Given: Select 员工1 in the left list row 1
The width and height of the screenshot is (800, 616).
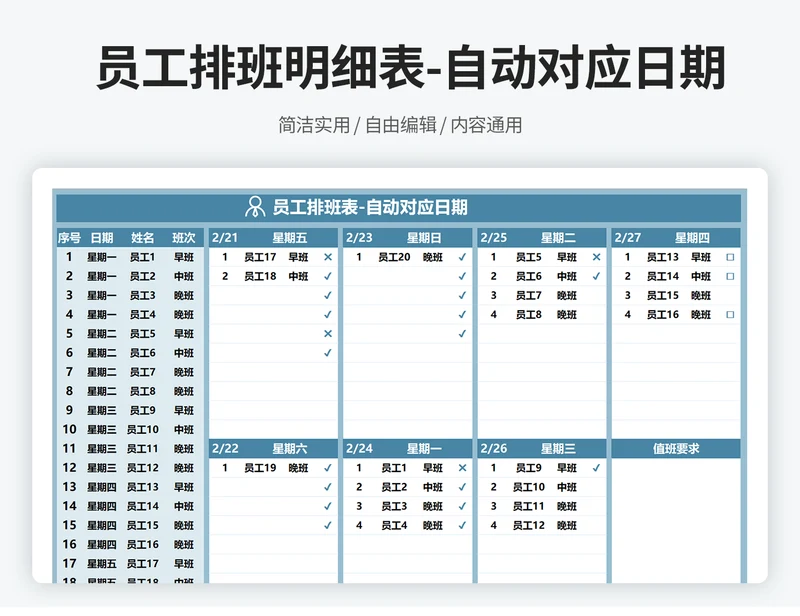Looking at the screenshot, I should 142,257.
